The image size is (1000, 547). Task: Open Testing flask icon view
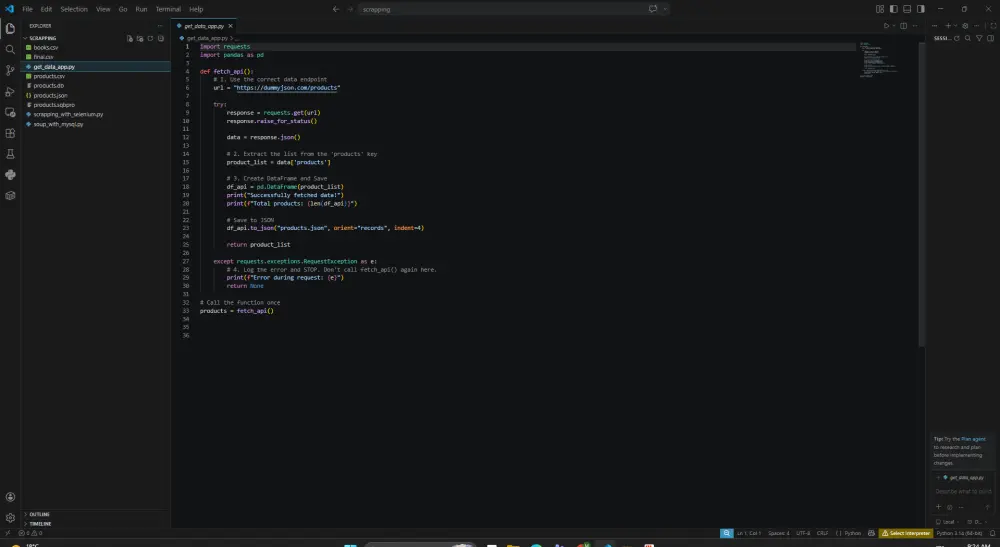[x=10, y=154]
